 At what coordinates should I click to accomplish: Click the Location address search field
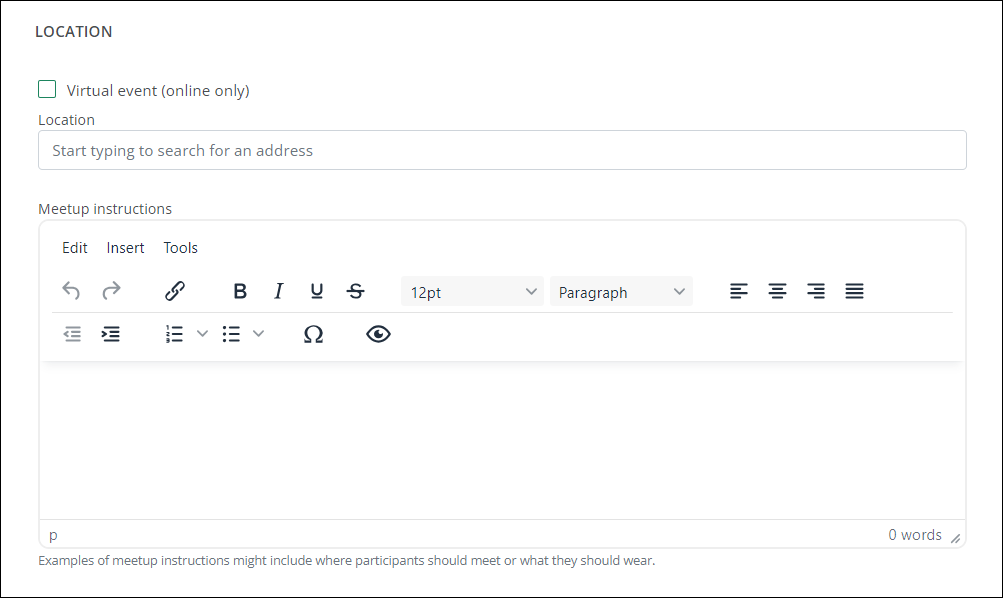pyautogui.click(x=502, y=150)
